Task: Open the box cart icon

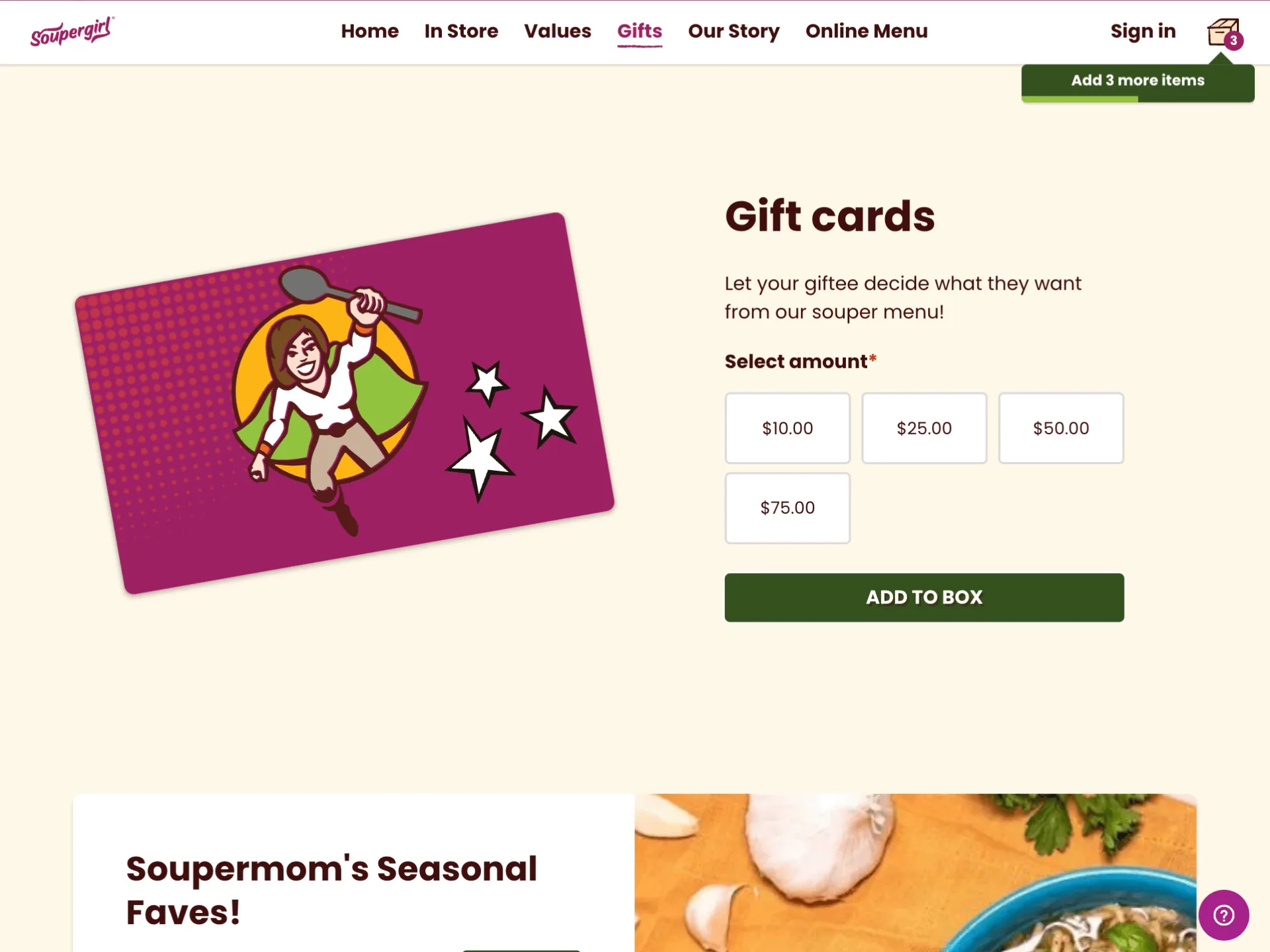Action: (x=1222, y=32)
